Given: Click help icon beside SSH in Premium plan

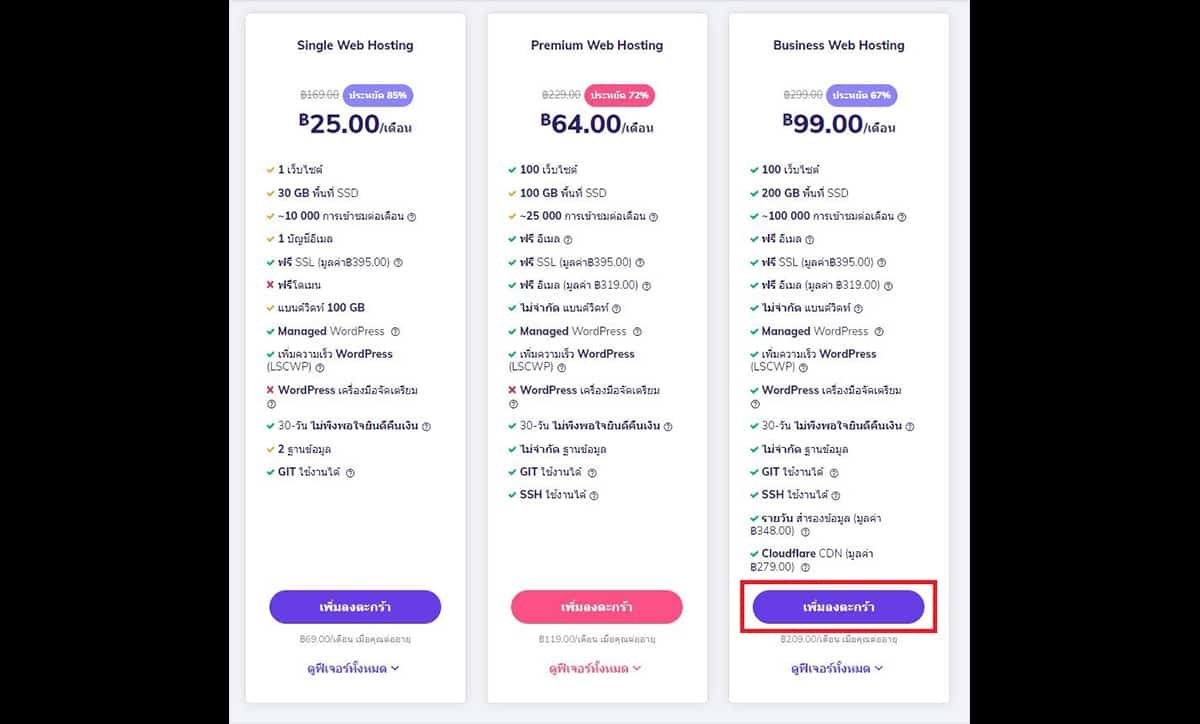Looking at the screenshot, I should [594, 495].
